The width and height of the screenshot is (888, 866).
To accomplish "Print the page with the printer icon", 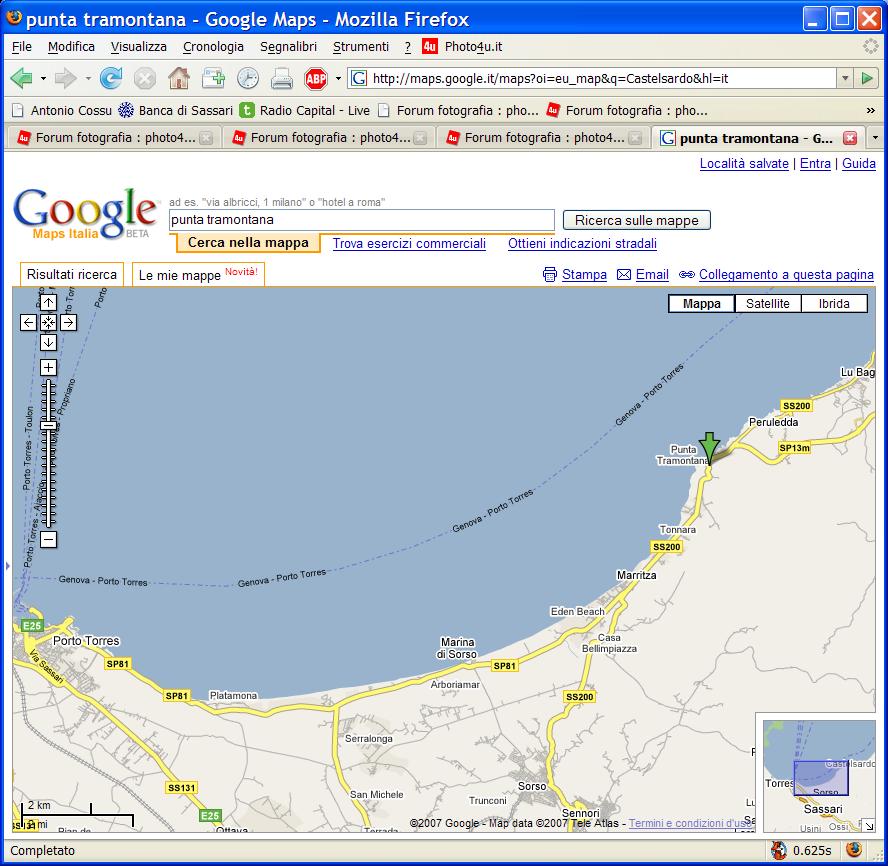I will click(281, 78).
